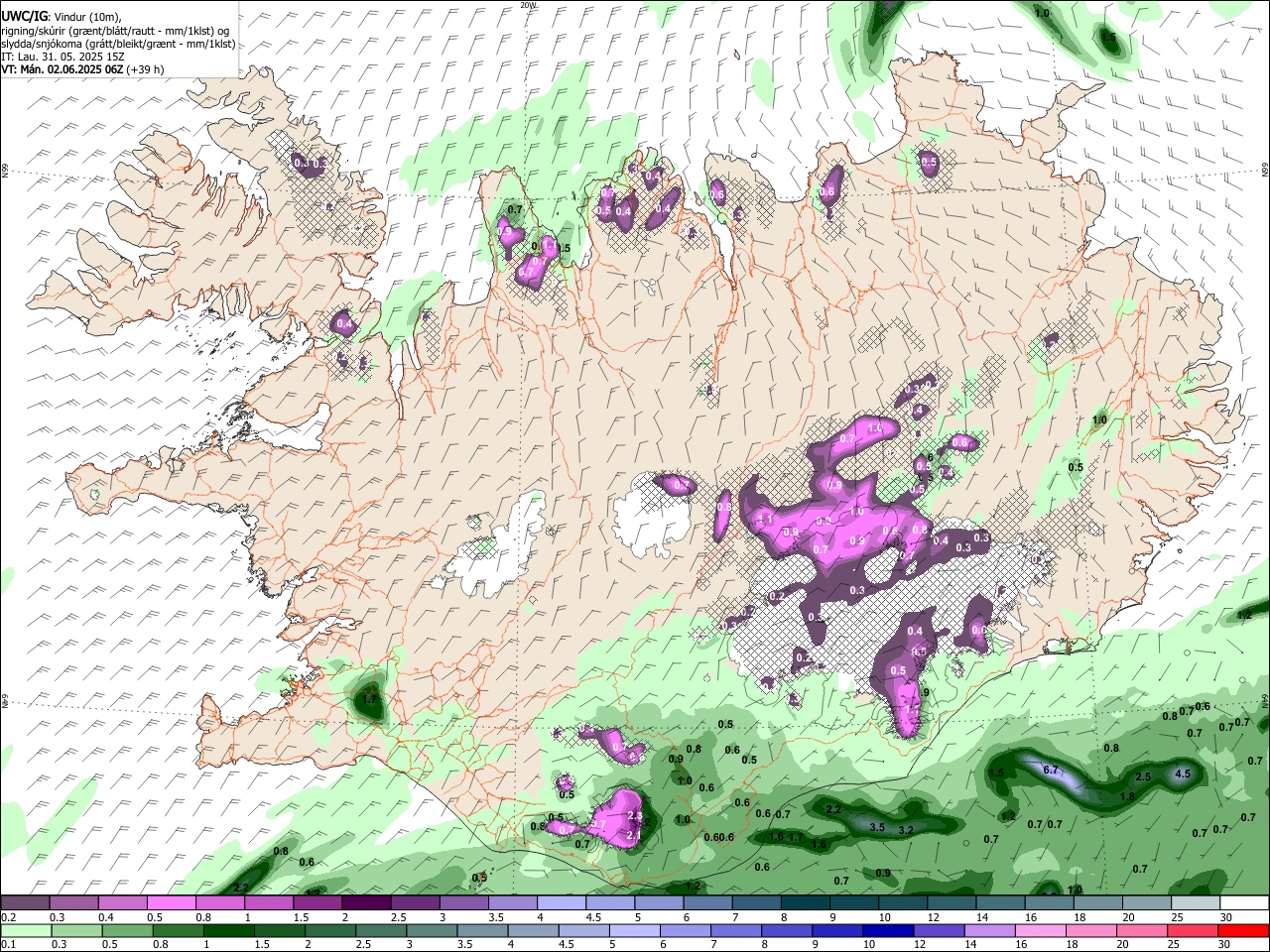This screenshot has height=952, width=1270.
Task: Select the IT: Lau. 31. 05. 2025 15Z line
Action: [63, 57]
